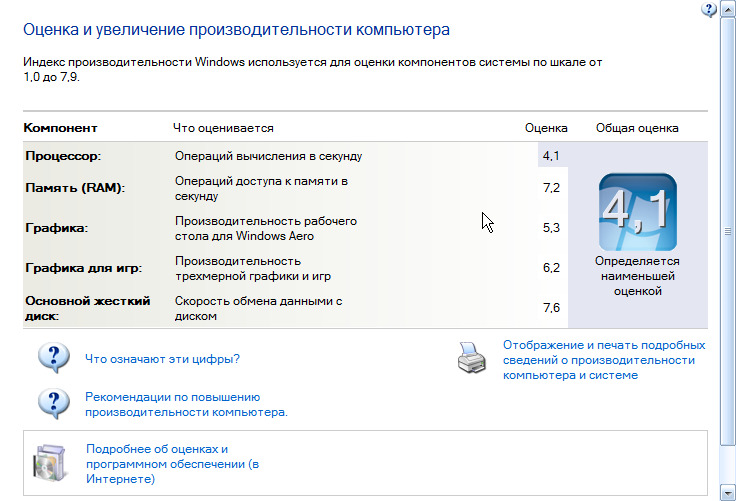Open 'Отображение и печать подробных сведений' link
Screen dimensions: 736x501
[x=603, y=359]
